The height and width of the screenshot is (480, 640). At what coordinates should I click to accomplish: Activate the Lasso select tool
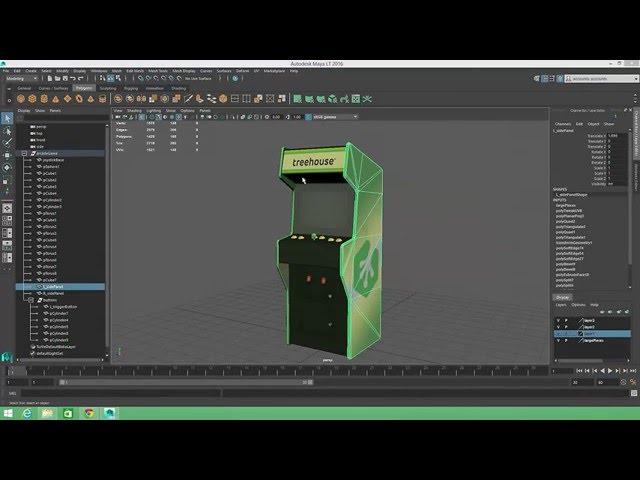(x=7, y=131)
